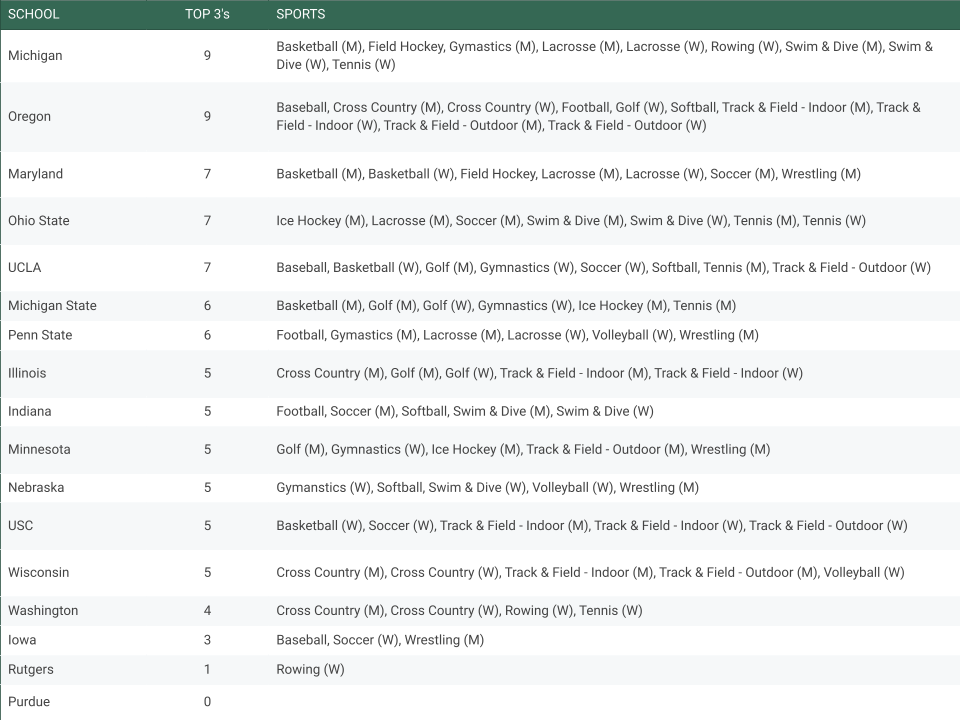
Task: Click Michigan's sports list starting with Basketball (M), Field Hockey
Action: point(604,56)
